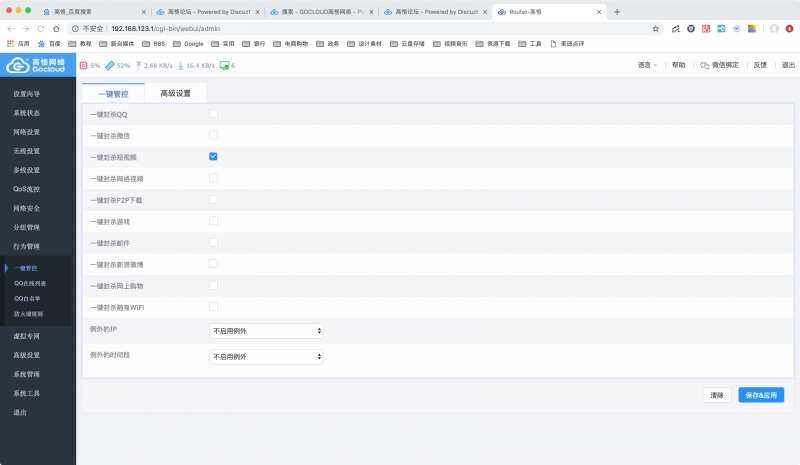
Task: Expand 行为管理 in the sidebar
Action: (x=27, y=247)
